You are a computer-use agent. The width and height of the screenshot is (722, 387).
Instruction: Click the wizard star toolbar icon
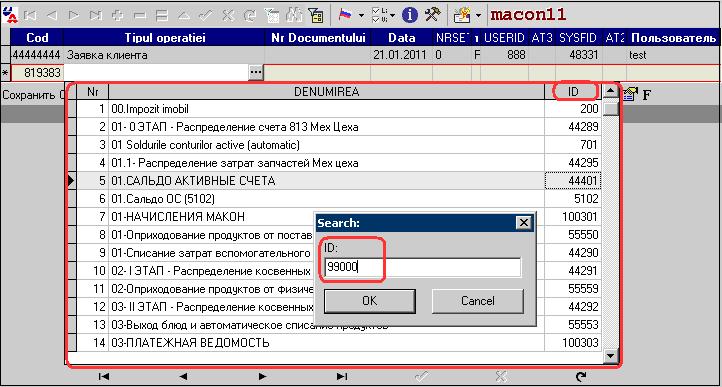[x=461, y=15]
